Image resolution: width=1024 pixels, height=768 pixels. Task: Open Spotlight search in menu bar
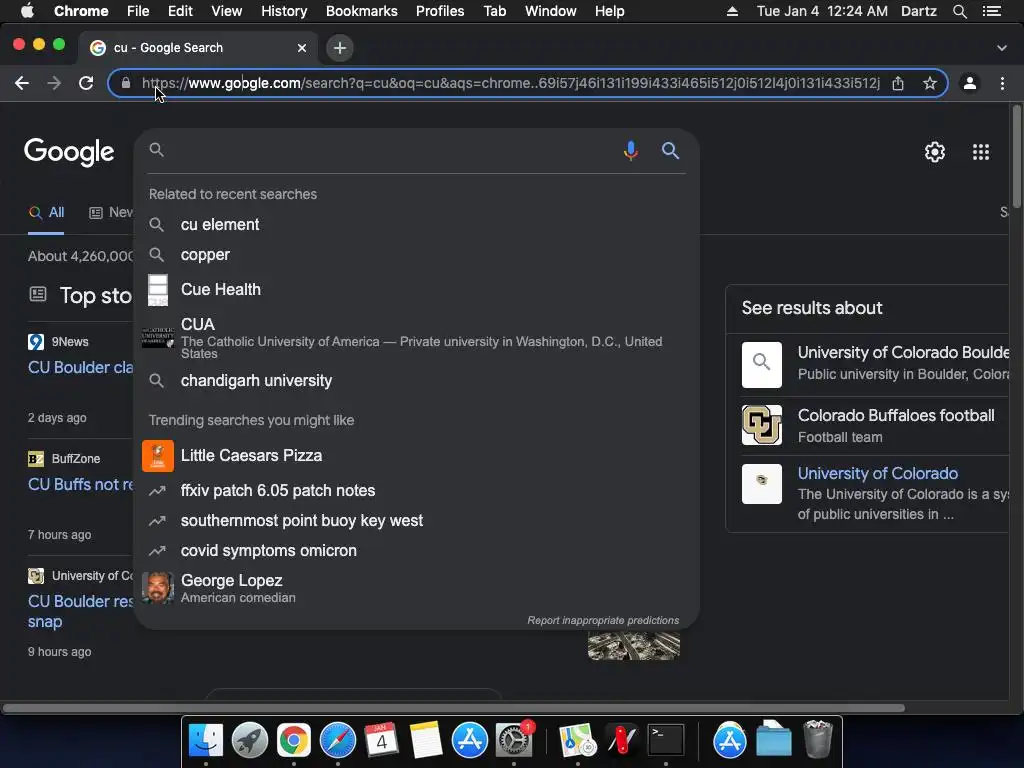pos(959,11)
